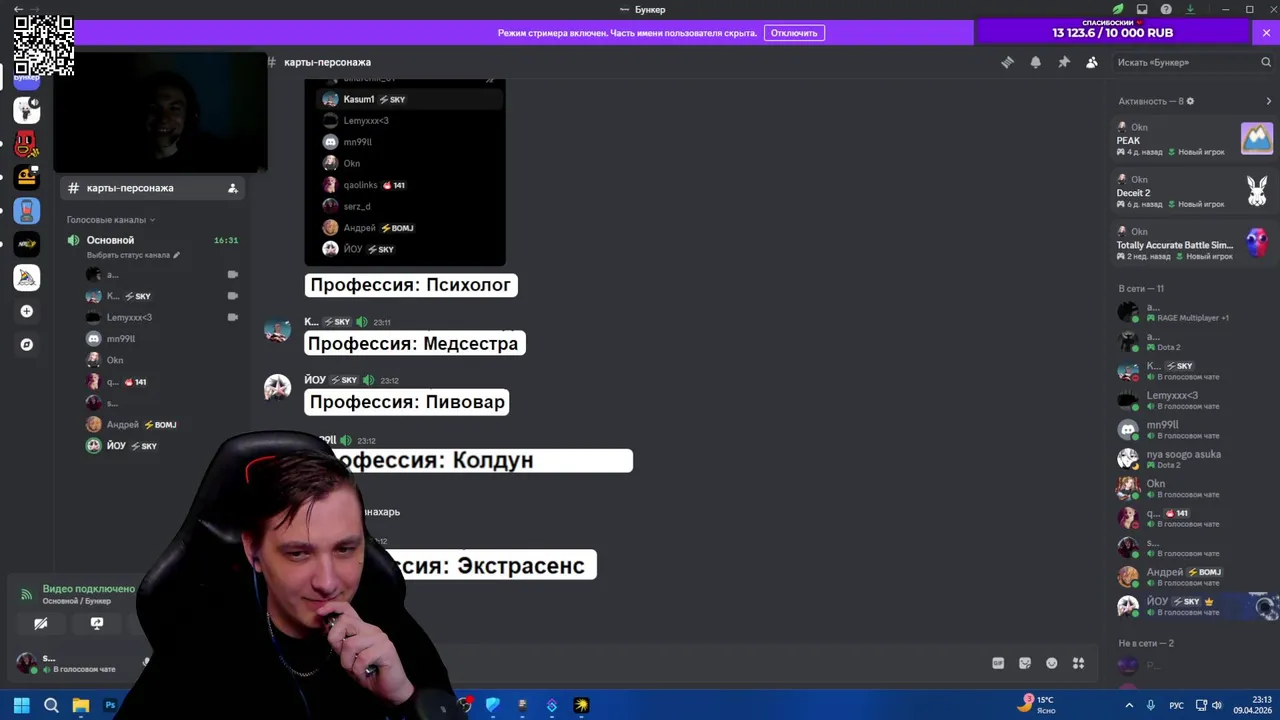Toggle notification bell for this channel
This screenshot has height=720, width=1280.
pos(1036,62)
